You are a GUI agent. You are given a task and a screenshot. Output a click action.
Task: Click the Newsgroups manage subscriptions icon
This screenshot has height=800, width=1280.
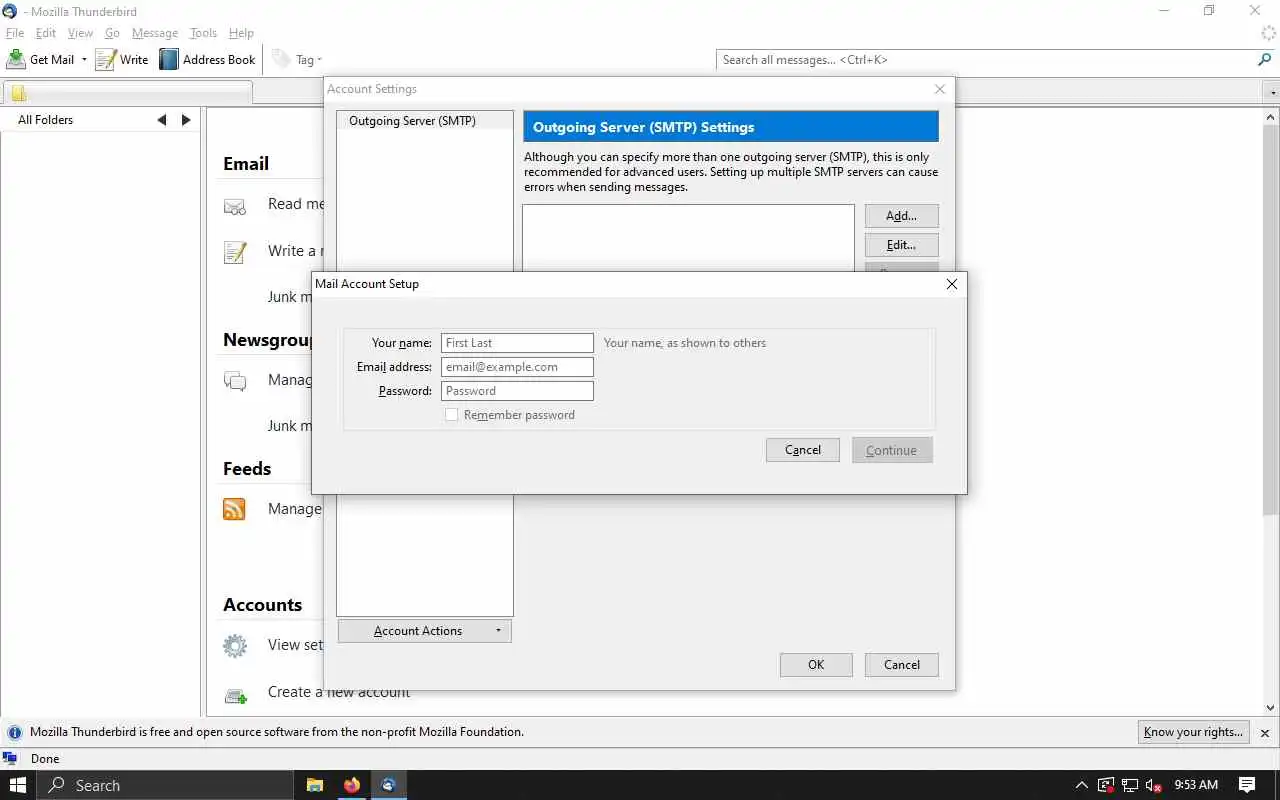(235, 381)
